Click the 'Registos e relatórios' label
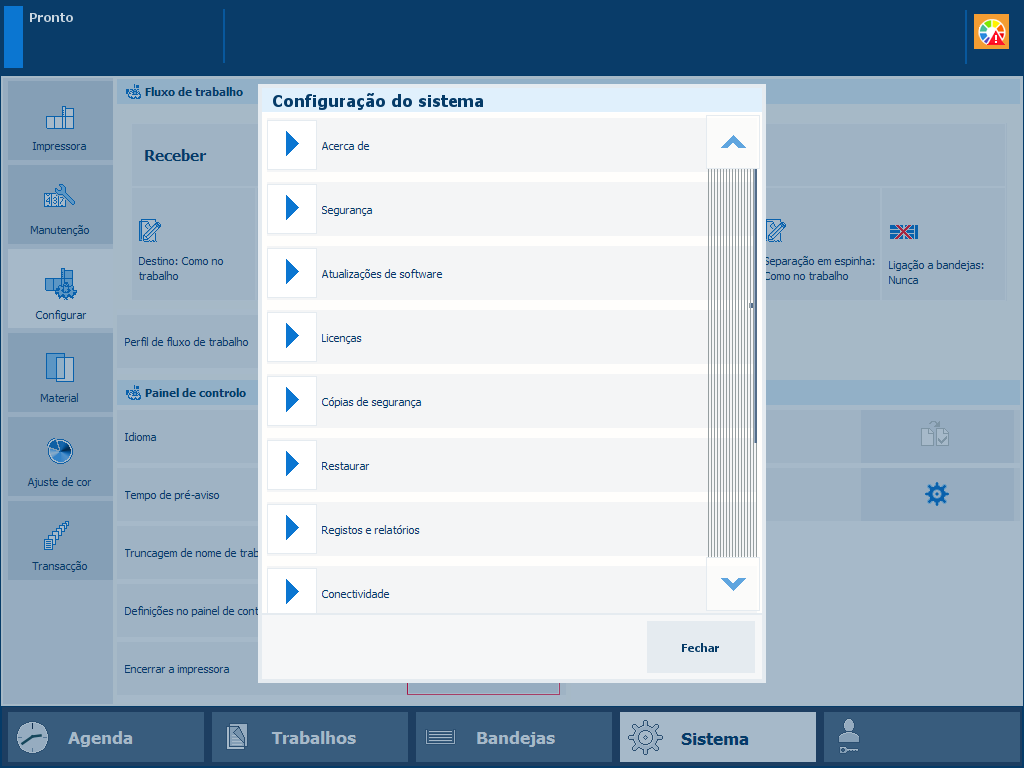Image resolution: width=1024 pixels, height=768 pixels. [370, 530]
